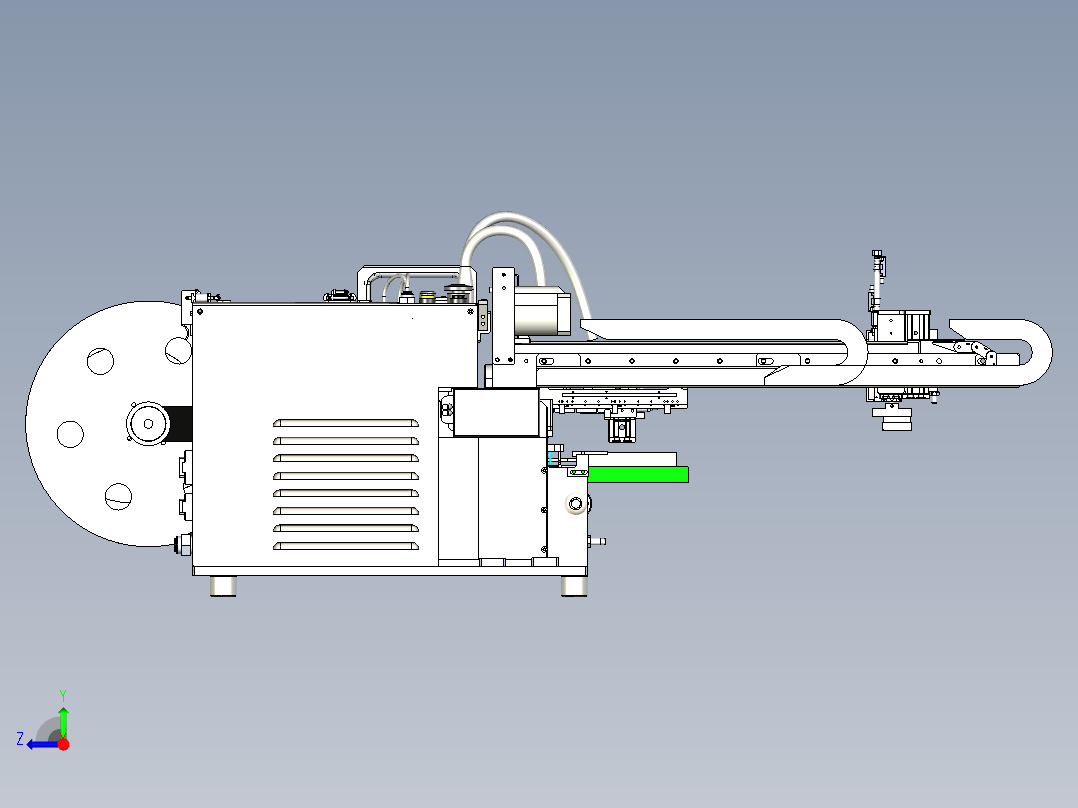
Task: Select the black belt strip beside the reel hub
Action: click(180, 424)
